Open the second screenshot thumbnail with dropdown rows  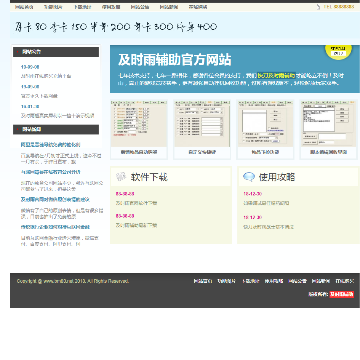pyautogui.click(x=202, y=123)
